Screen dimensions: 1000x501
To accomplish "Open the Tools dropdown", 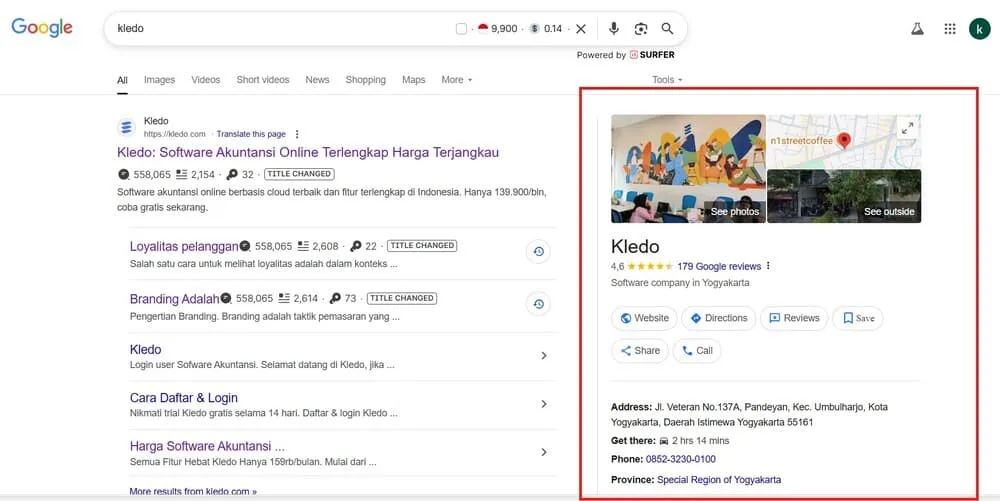I will pos(667,80).
